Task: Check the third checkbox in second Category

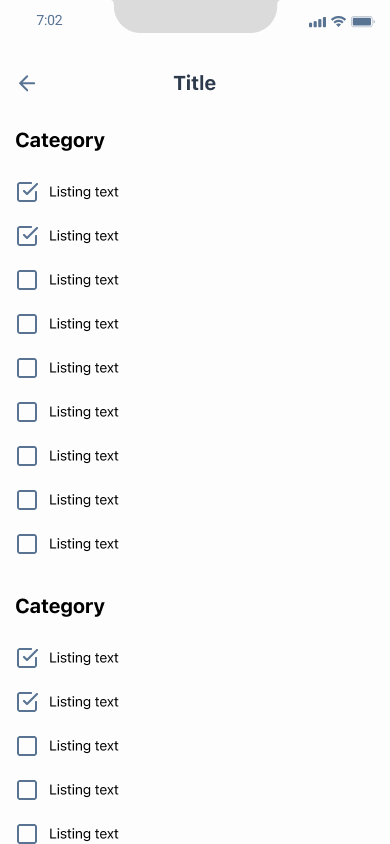Action: pyautogui.click(x=27, y=747)
